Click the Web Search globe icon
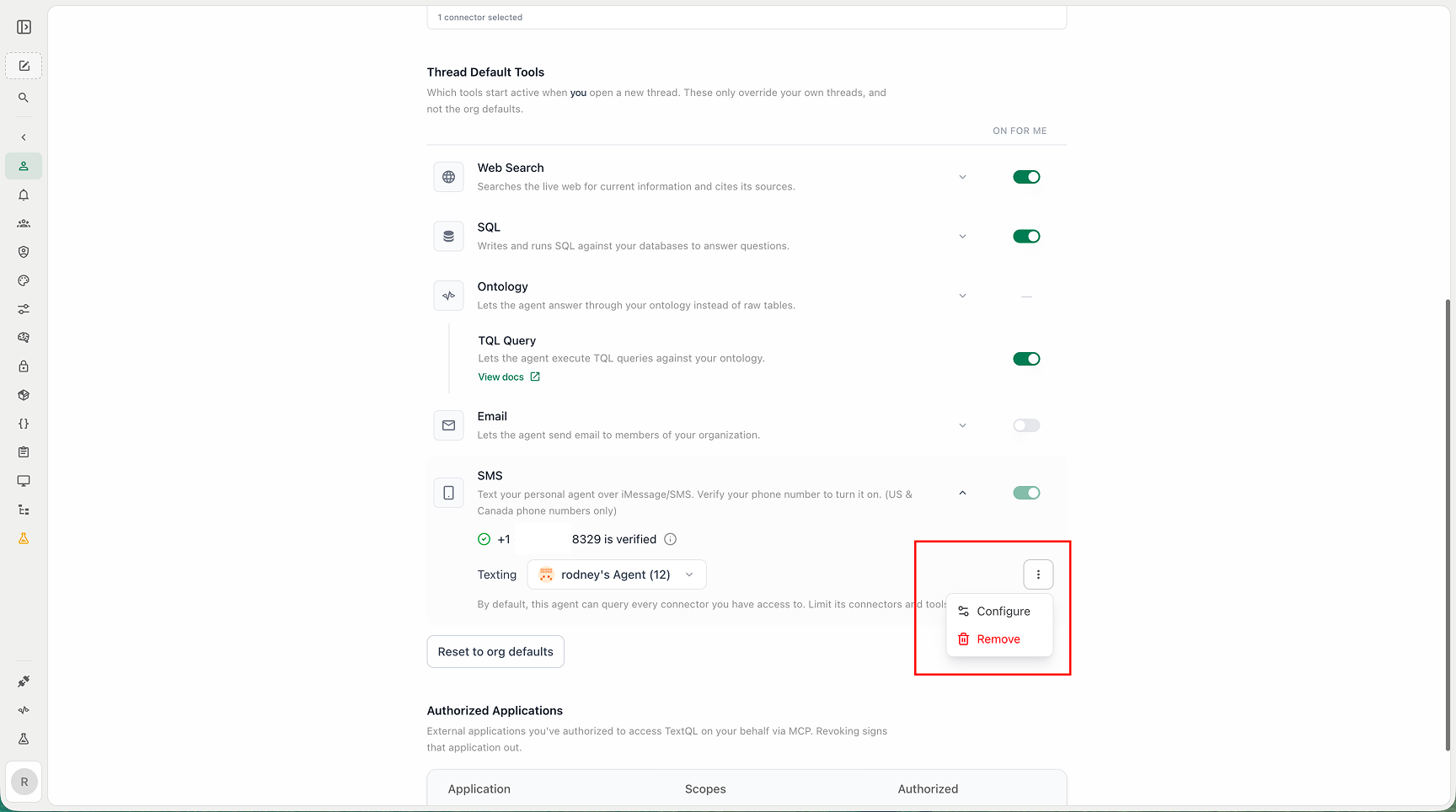The width and height of the screenshot is (1456, 812). pos(448,177)
